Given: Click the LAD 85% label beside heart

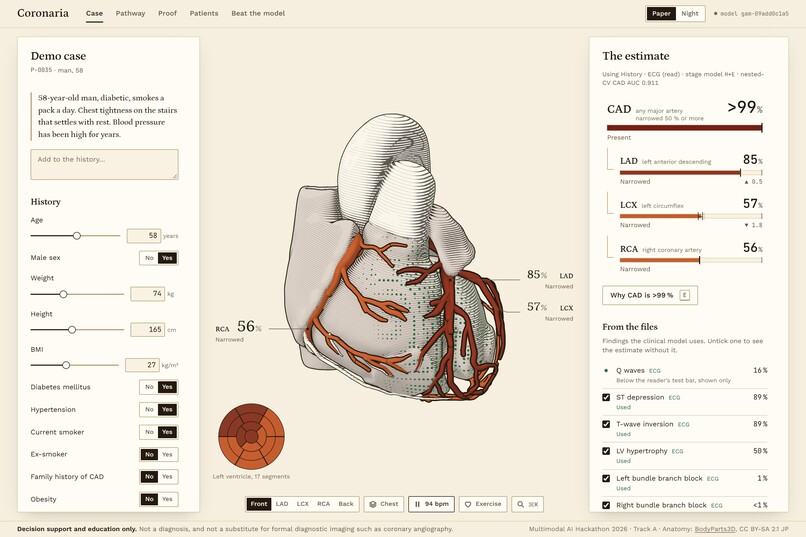Looking at the screenshot, I should click(x=549, y=279).
